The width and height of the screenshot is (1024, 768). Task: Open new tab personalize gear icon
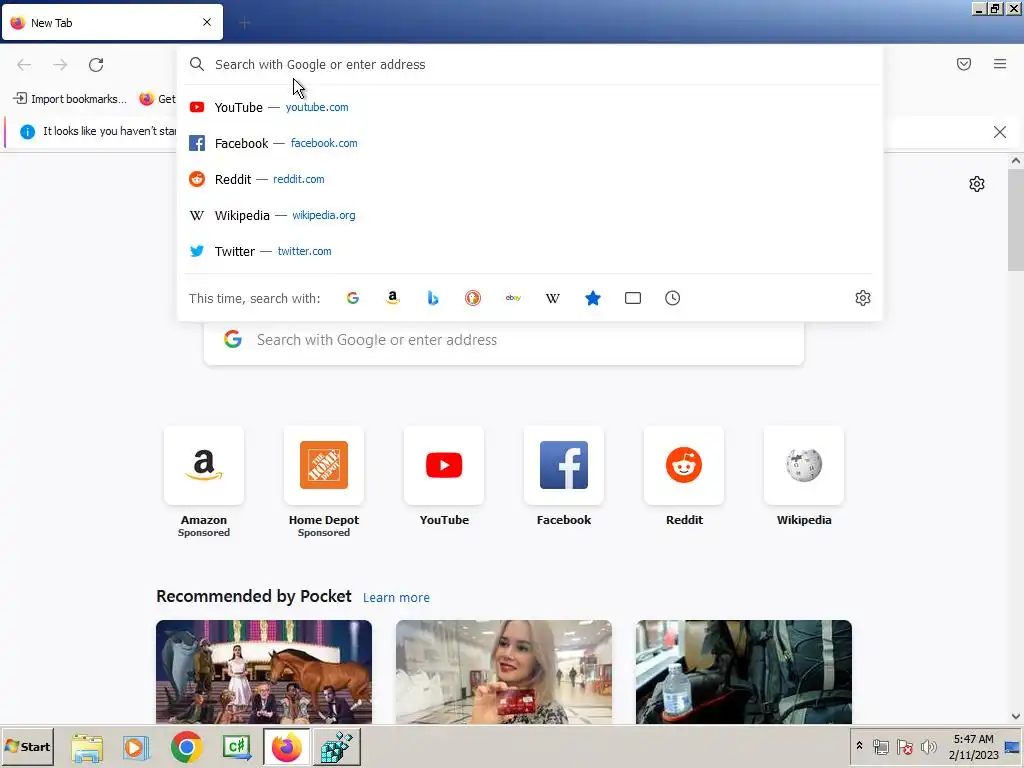(977, 184)
